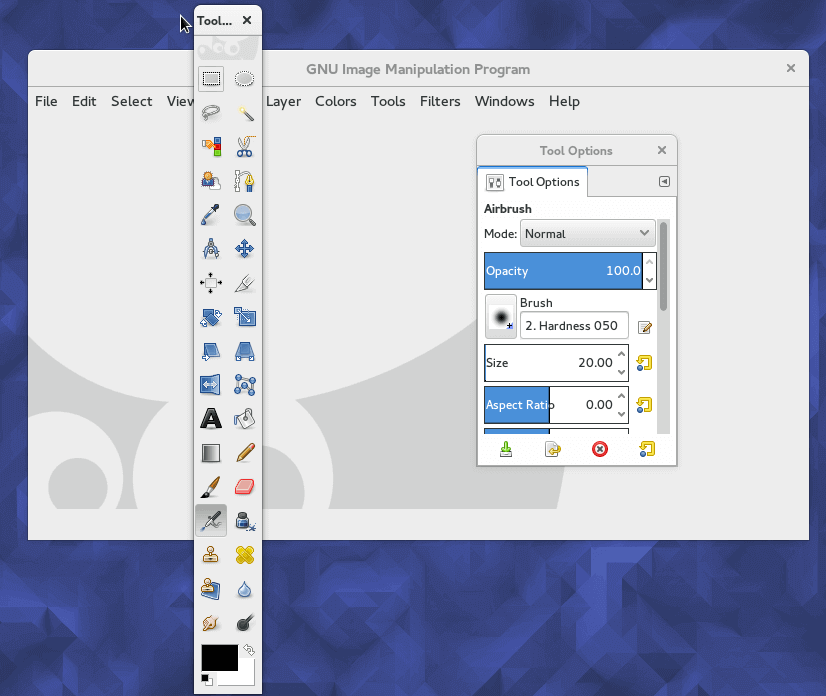Open the Select menu
Screen dimensions: 826x696
(132, 101)
